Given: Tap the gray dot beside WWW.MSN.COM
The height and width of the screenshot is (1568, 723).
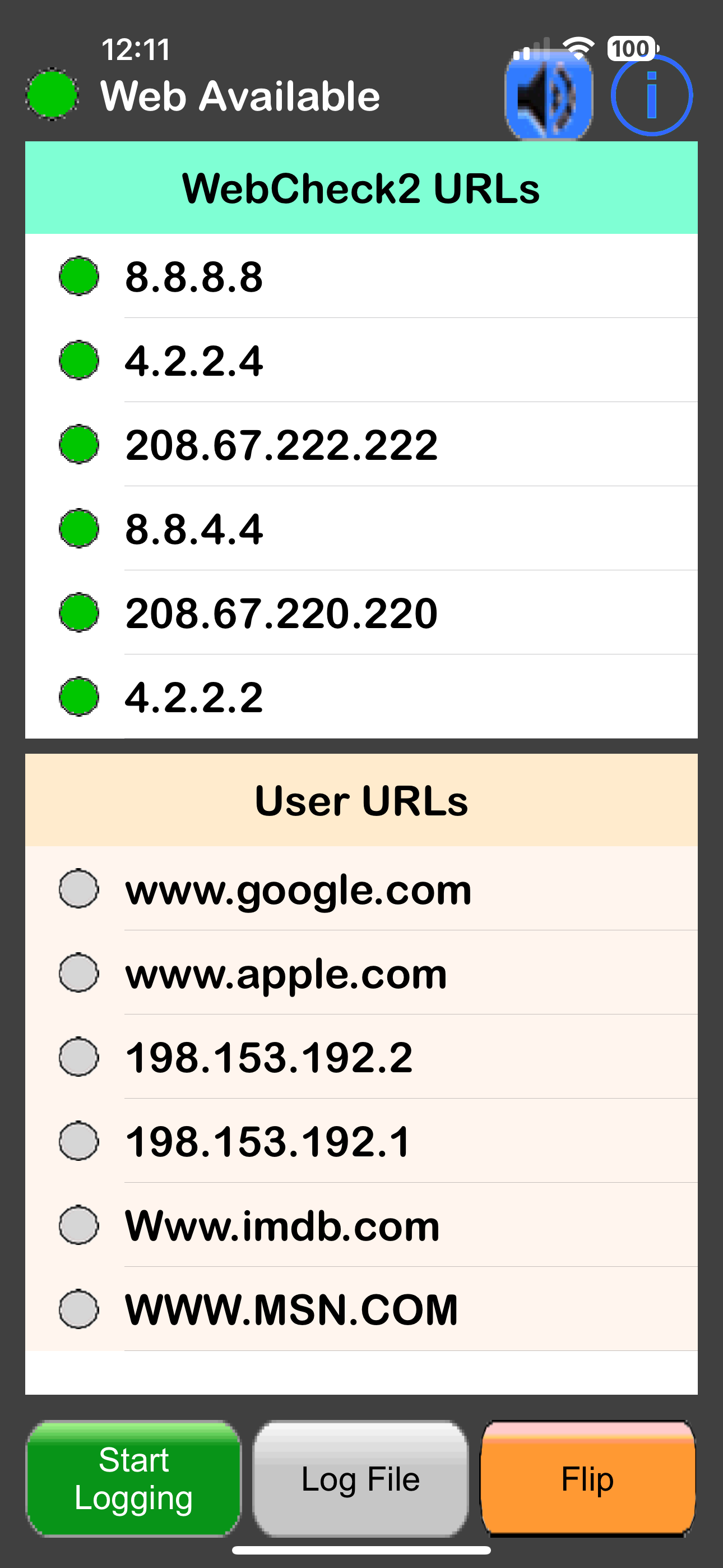Looking at the screenshot, I should tap(79, 1309).
